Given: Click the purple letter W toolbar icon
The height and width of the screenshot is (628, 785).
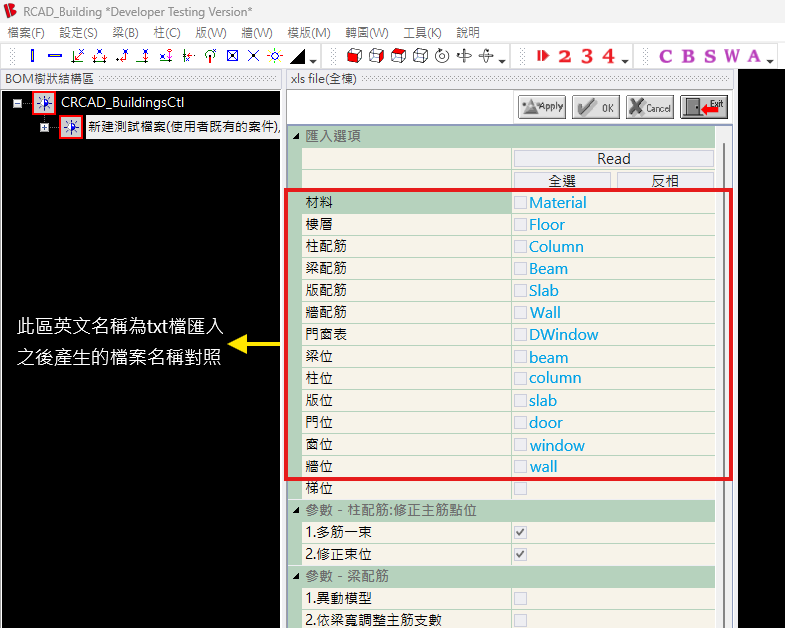Looking at the screenshot, I should tap(732, 56).
